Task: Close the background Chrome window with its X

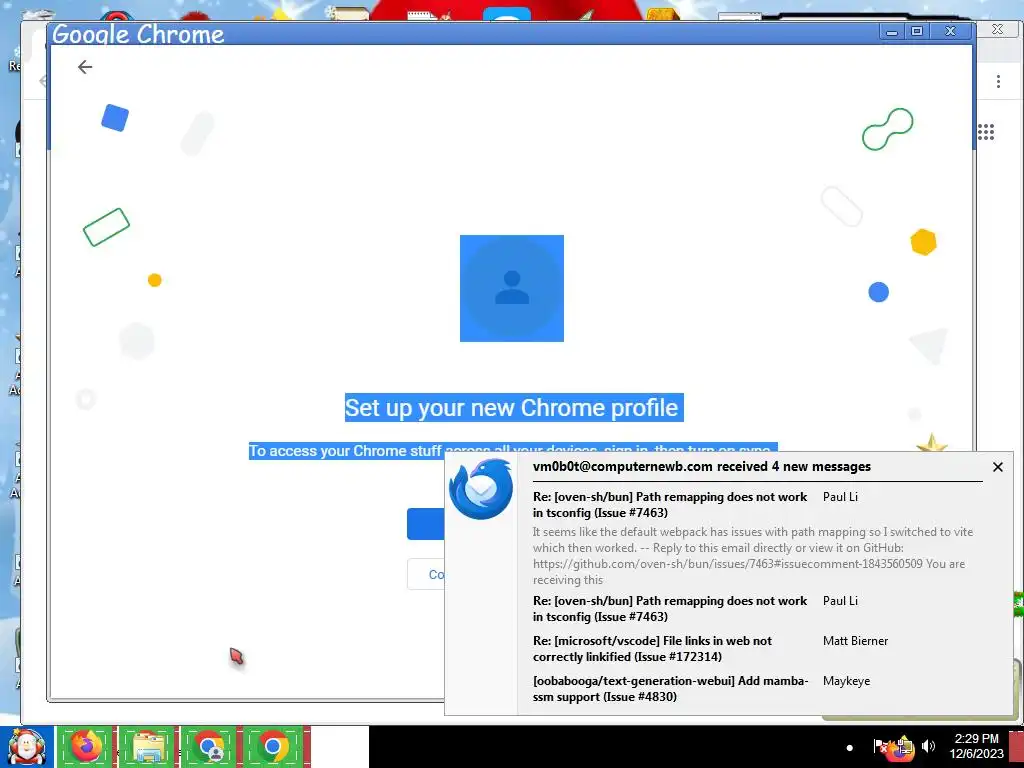Action: pos(997,29)
